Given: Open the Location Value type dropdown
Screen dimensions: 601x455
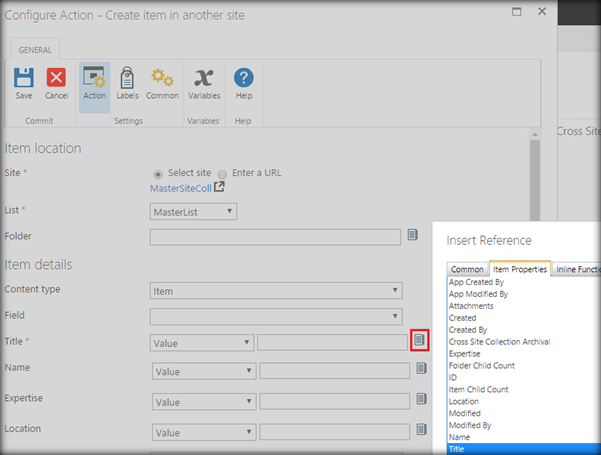Looking at the screenshot, I should tap(204, 432).
